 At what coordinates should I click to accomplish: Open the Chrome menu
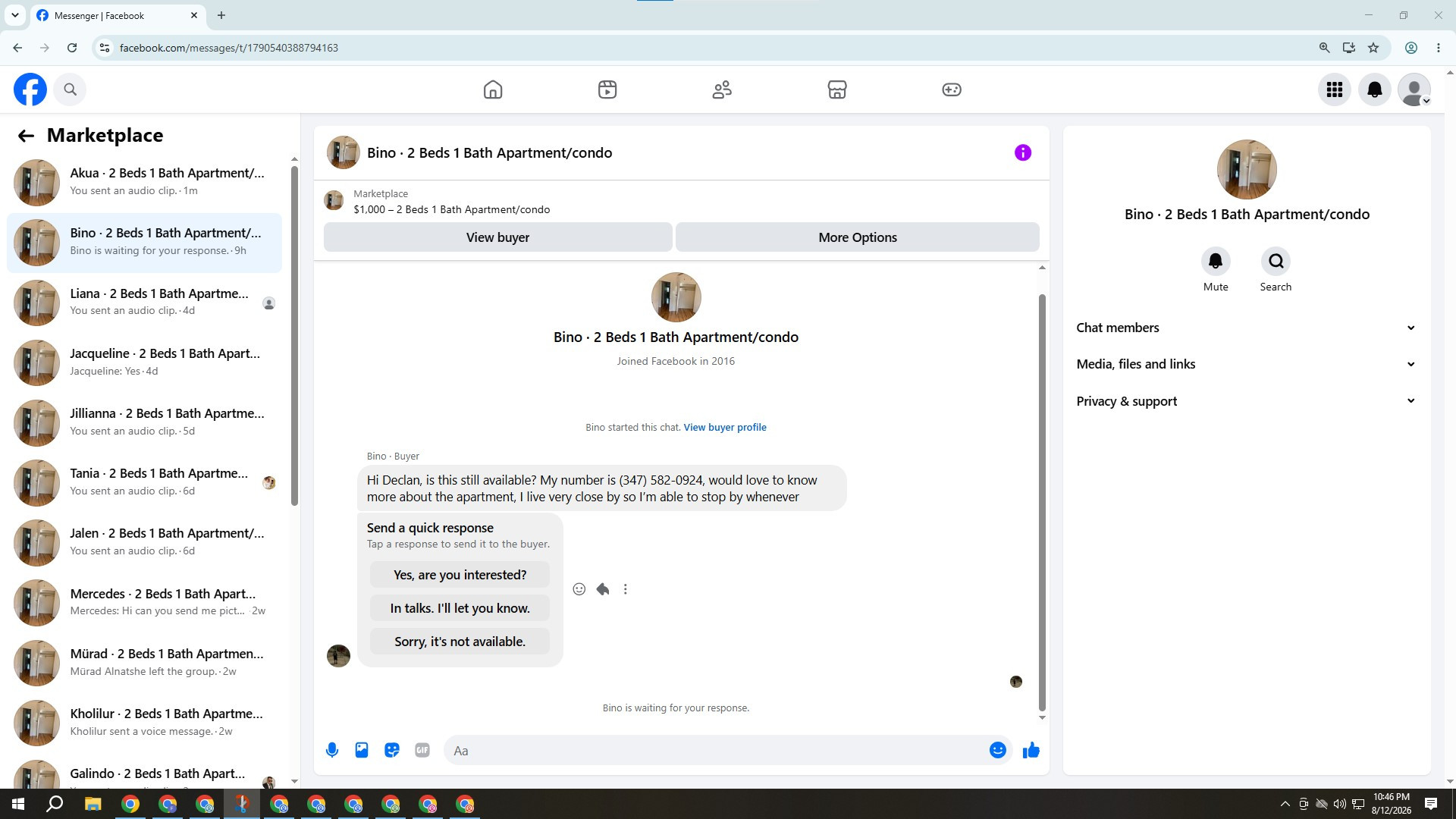point(1439,48)
